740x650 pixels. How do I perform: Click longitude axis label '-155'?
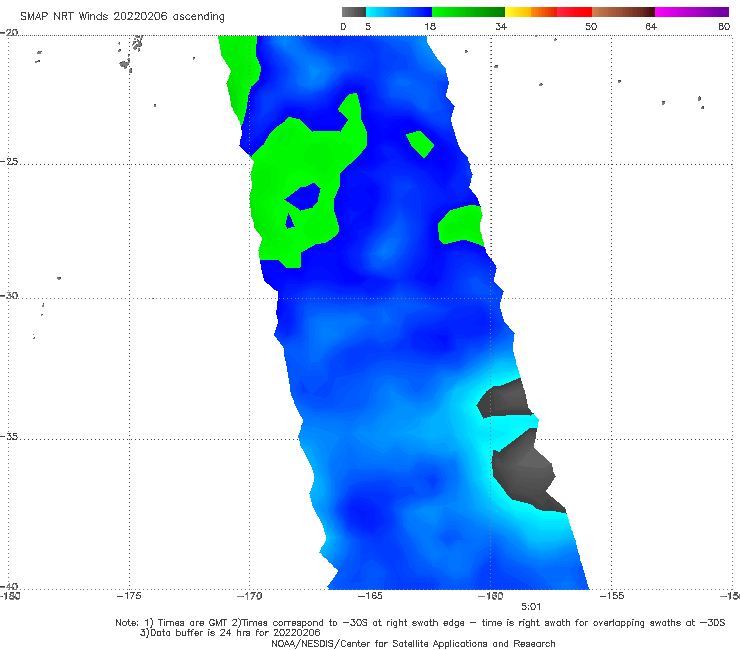(x=612, y=596)
